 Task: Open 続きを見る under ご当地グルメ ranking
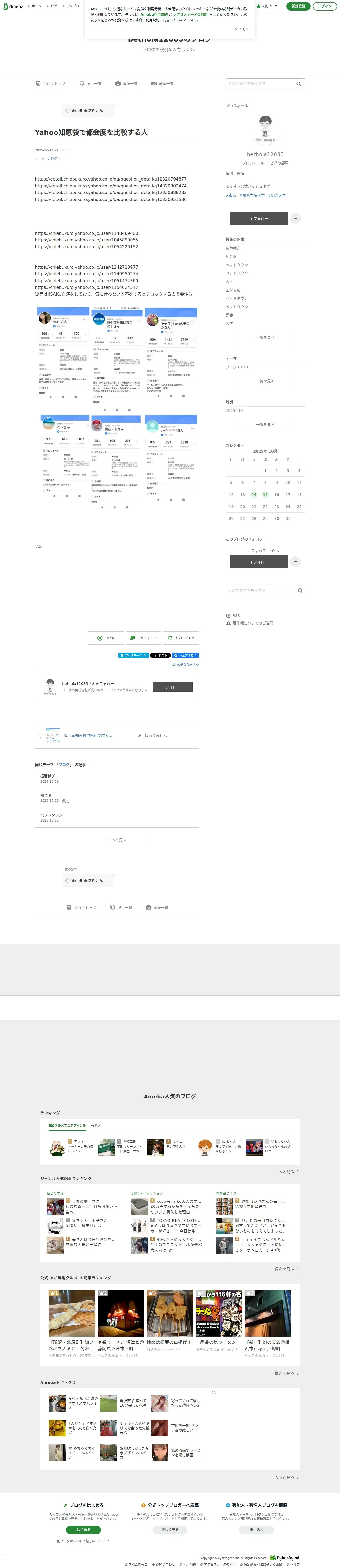pos(287,1373)
